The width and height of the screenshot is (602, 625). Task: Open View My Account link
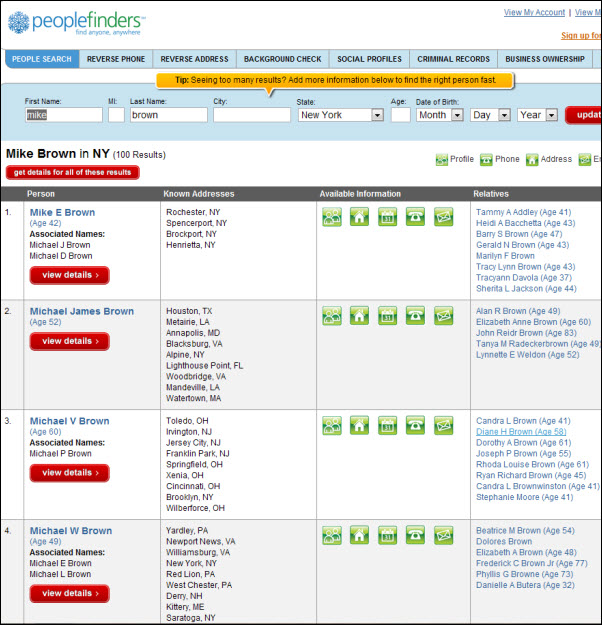[534, 12]
